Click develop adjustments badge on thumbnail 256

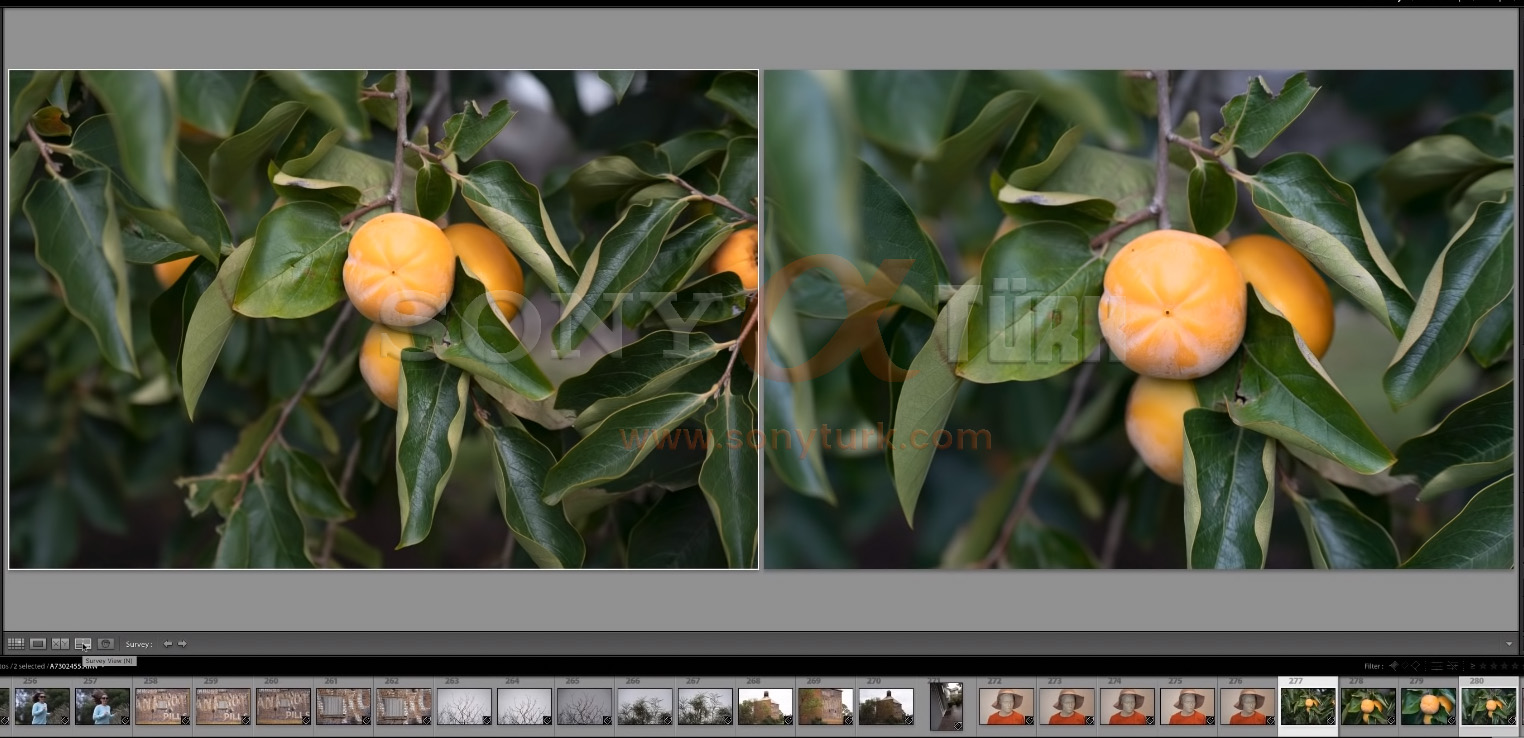64,720
